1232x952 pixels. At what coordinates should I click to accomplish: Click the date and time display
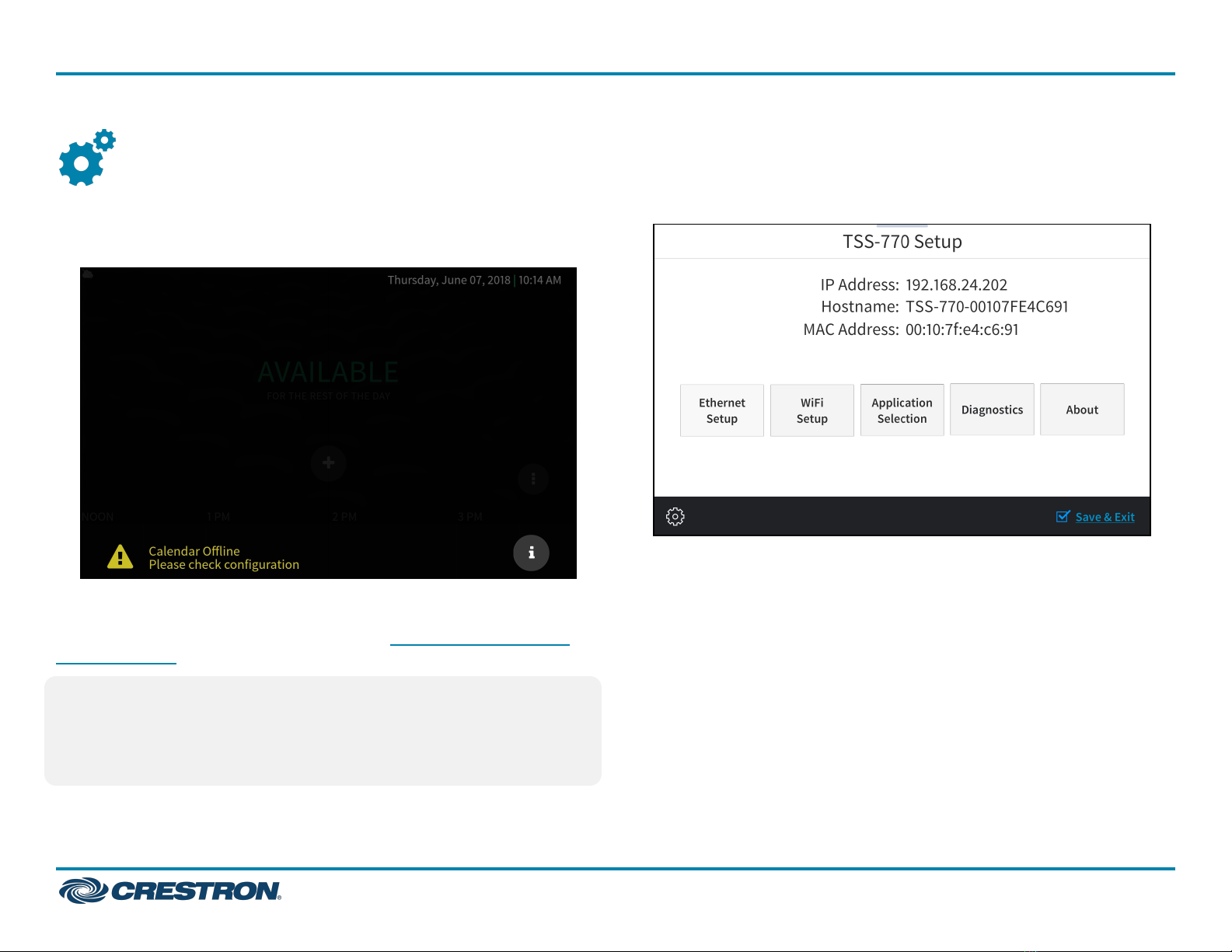[x=474, y=280]
